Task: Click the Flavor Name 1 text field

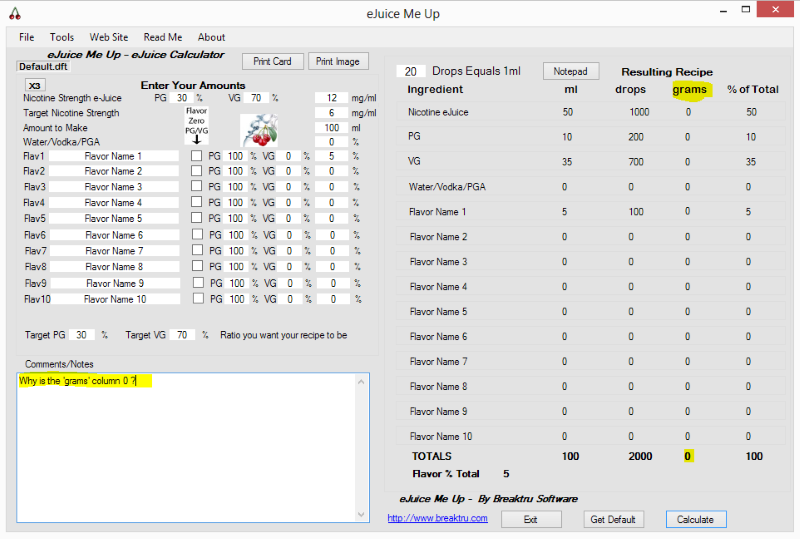Action: pyautogui.click(x=113, y=156)
